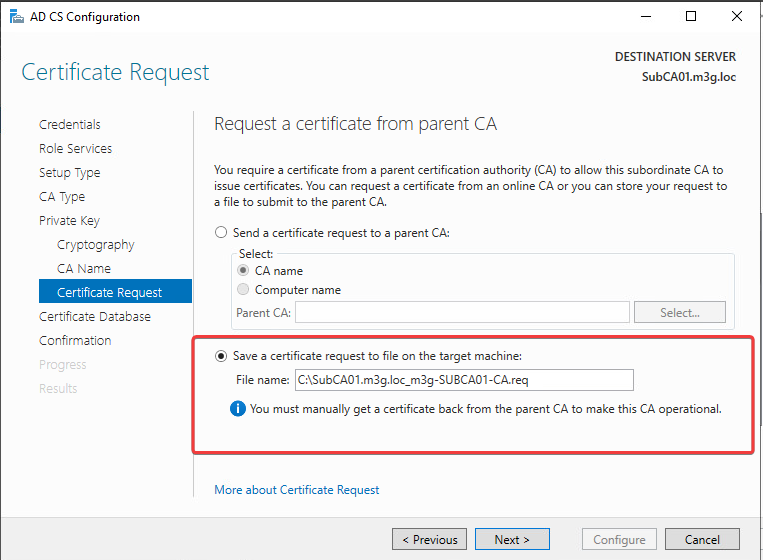The width and height of the screenshot is (763, 560).
Task: Click the AD CS Configuration title bar icon
Action: pyautogui.click(x=14, y=16)
